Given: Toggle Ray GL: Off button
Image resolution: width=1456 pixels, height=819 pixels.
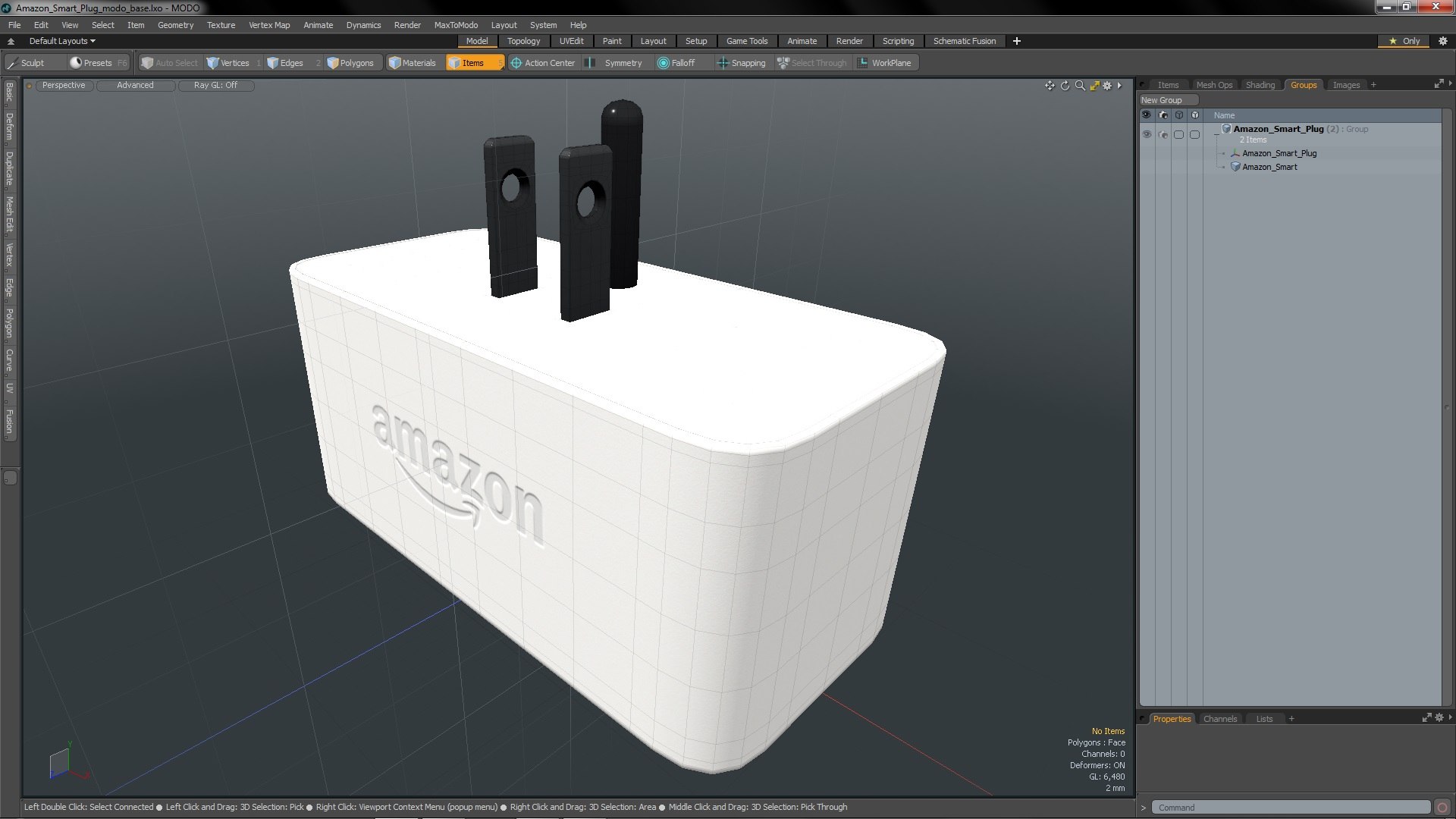Looking at the screenshot, I should [215, 85].
